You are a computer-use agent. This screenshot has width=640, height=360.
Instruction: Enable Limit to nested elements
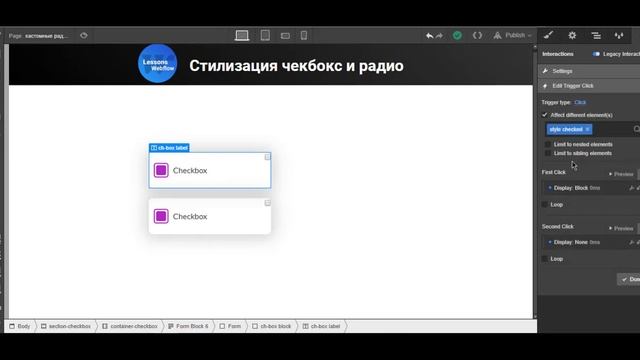point(548,144)
